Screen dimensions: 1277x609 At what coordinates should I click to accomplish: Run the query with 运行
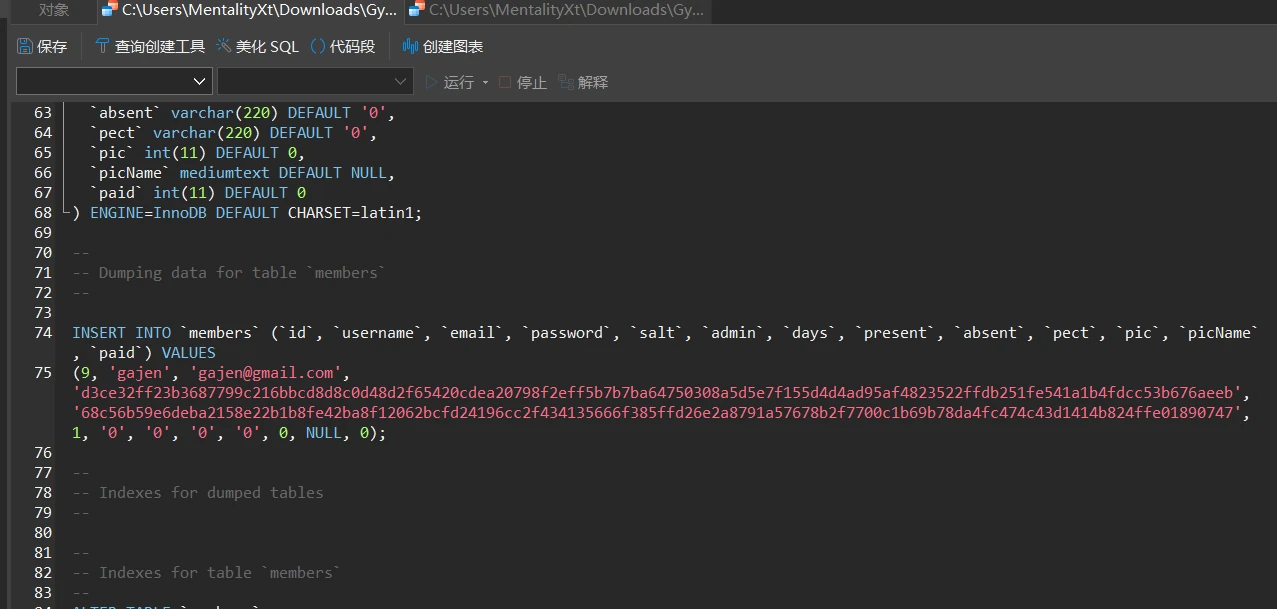449,82
